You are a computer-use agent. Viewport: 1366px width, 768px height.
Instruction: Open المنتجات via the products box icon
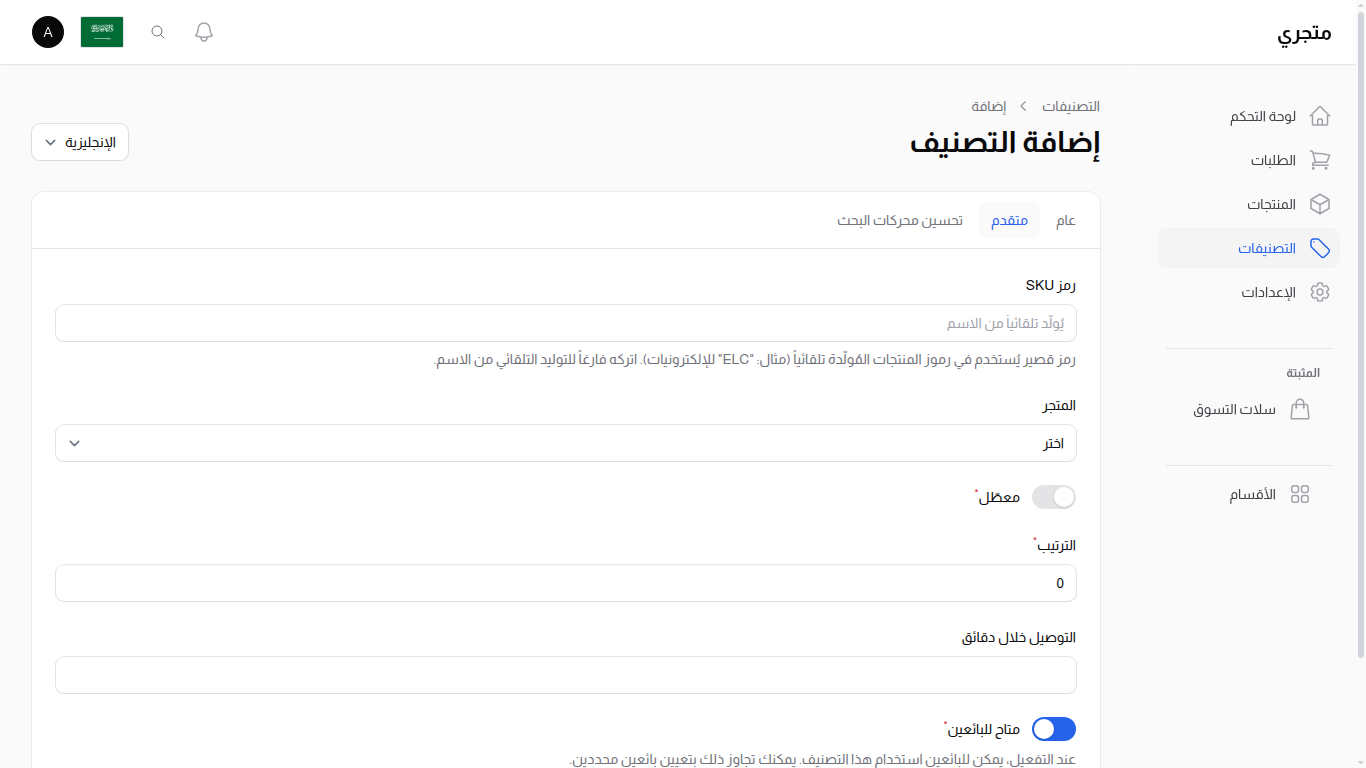1320,204
